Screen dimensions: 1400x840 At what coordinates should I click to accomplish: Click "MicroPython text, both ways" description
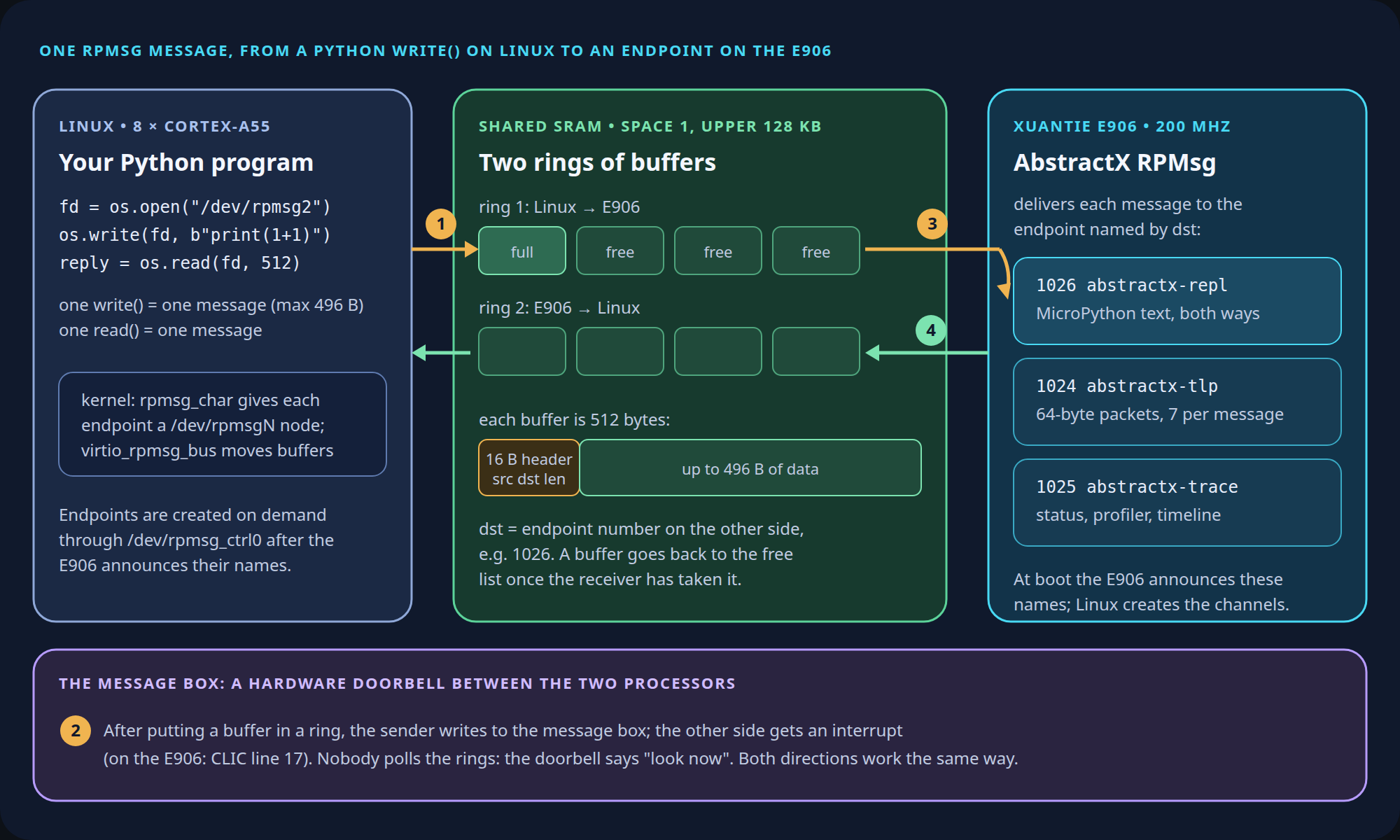tap(1148, 314)
